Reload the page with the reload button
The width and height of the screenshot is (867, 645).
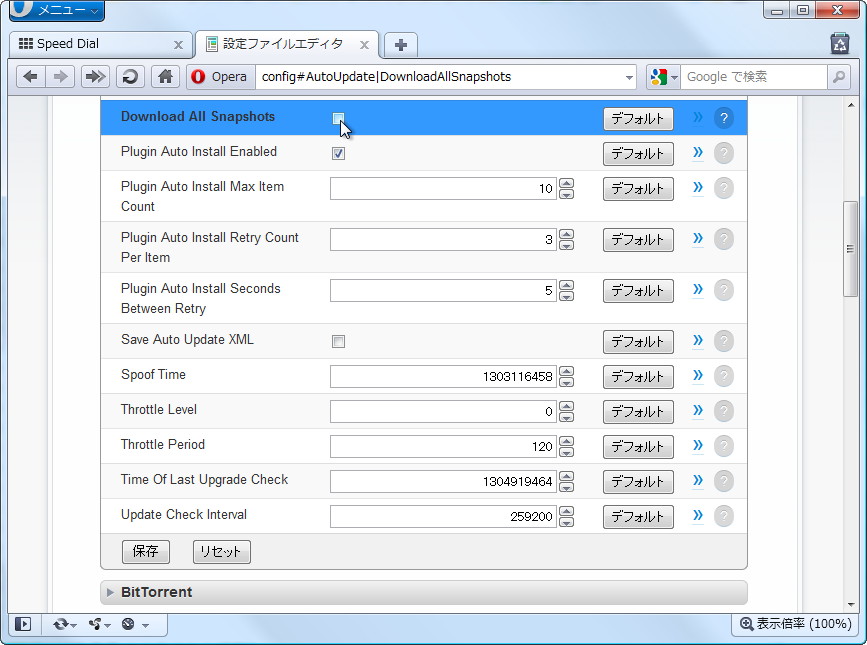point(130,76)
